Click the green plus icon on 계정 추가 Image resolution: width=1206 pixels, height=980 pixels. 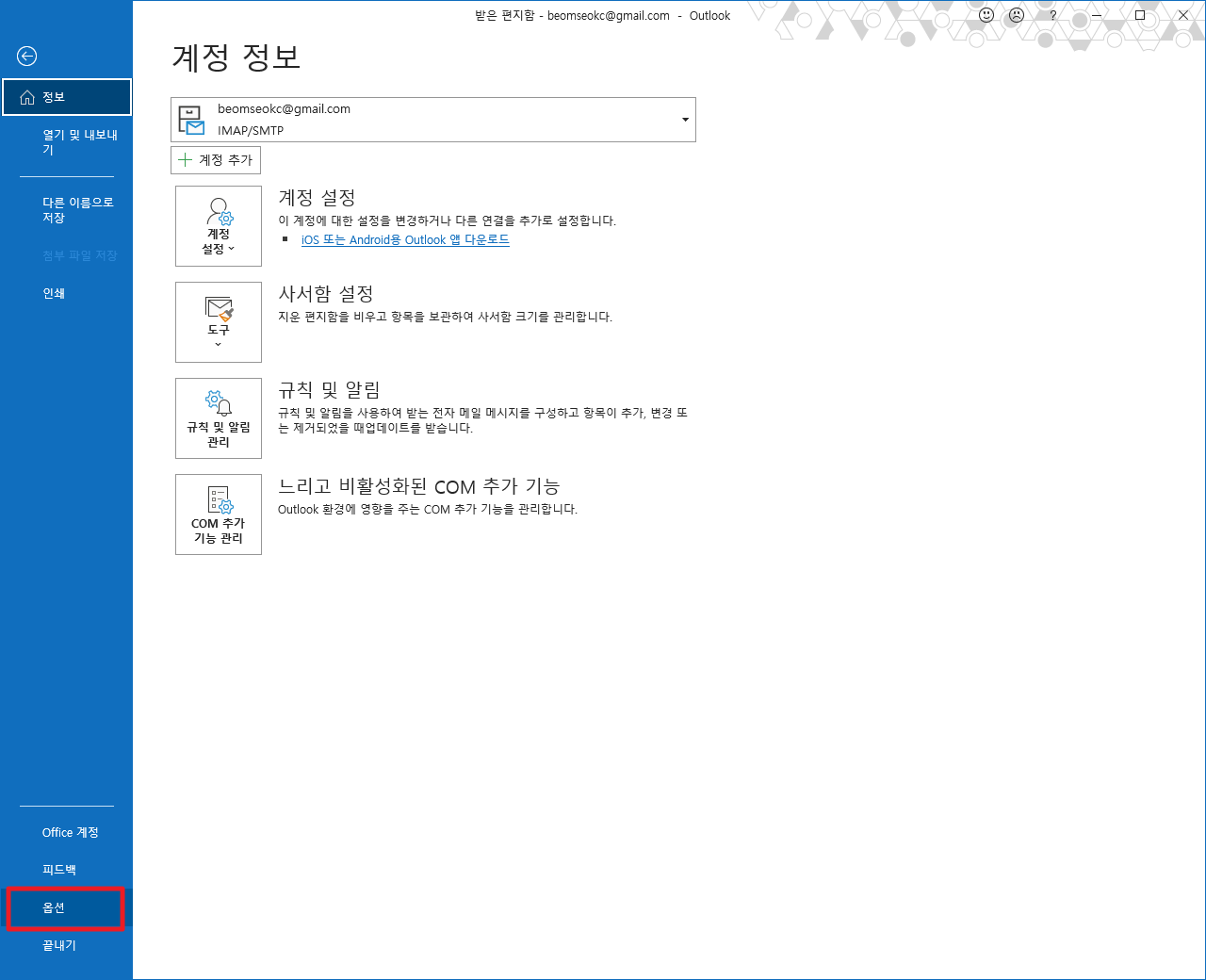coord(186,160)
